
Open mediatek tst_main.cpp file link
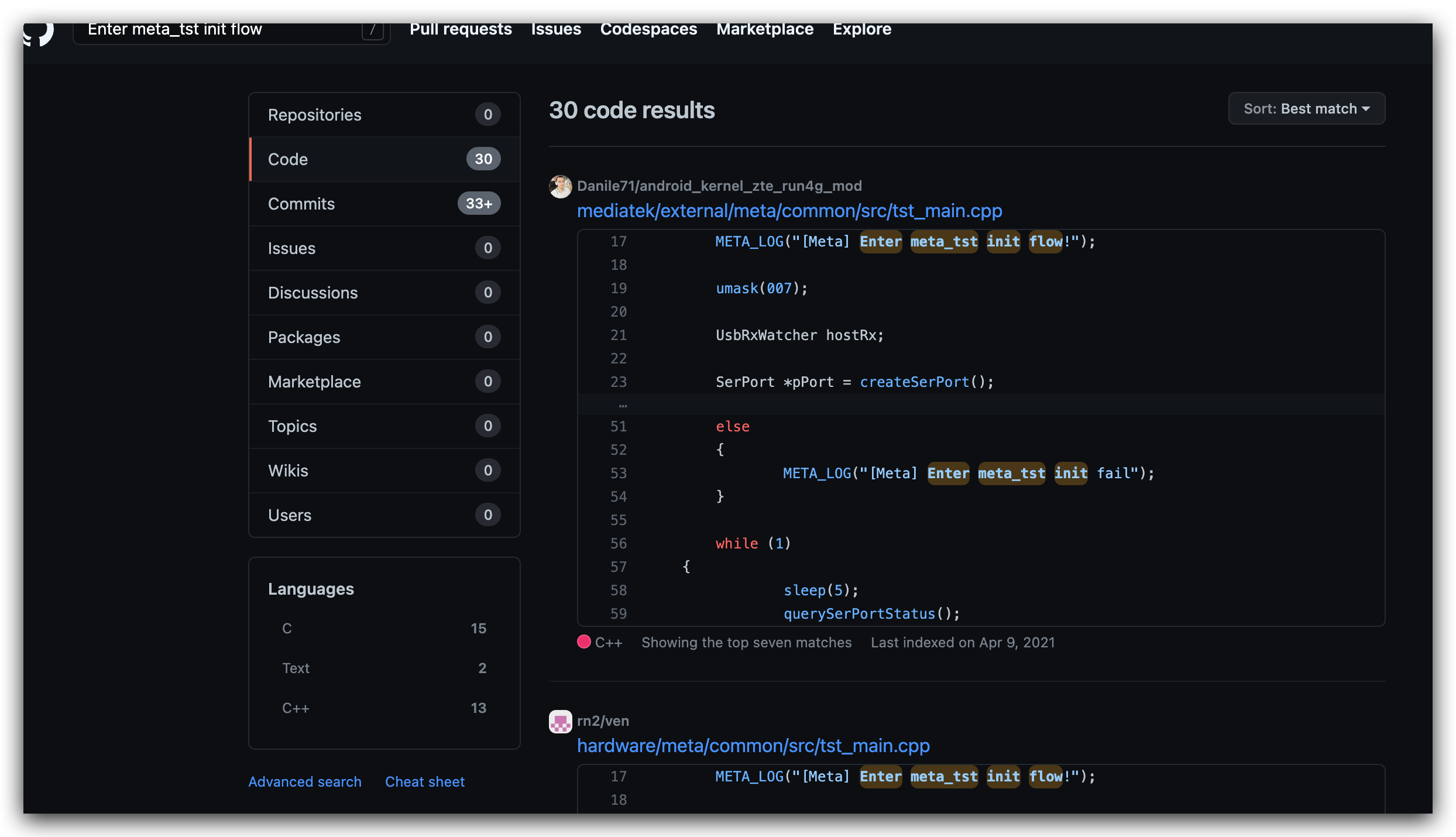tap(789, 211)
